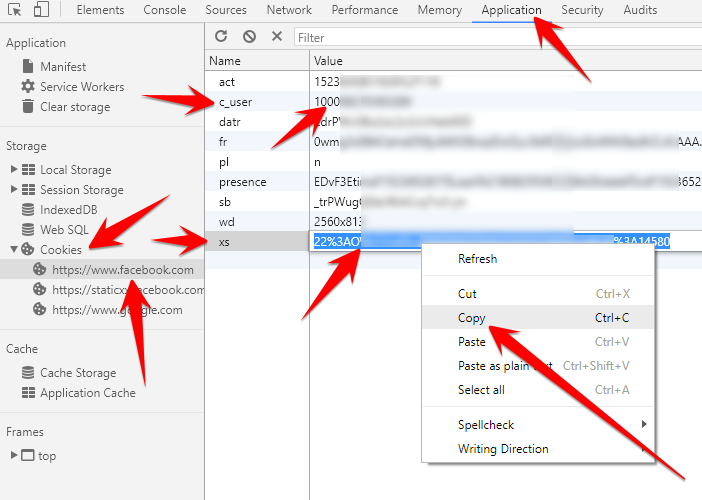Click the Web SQL database icon
The image size is (702, 500).
(28, 230)
